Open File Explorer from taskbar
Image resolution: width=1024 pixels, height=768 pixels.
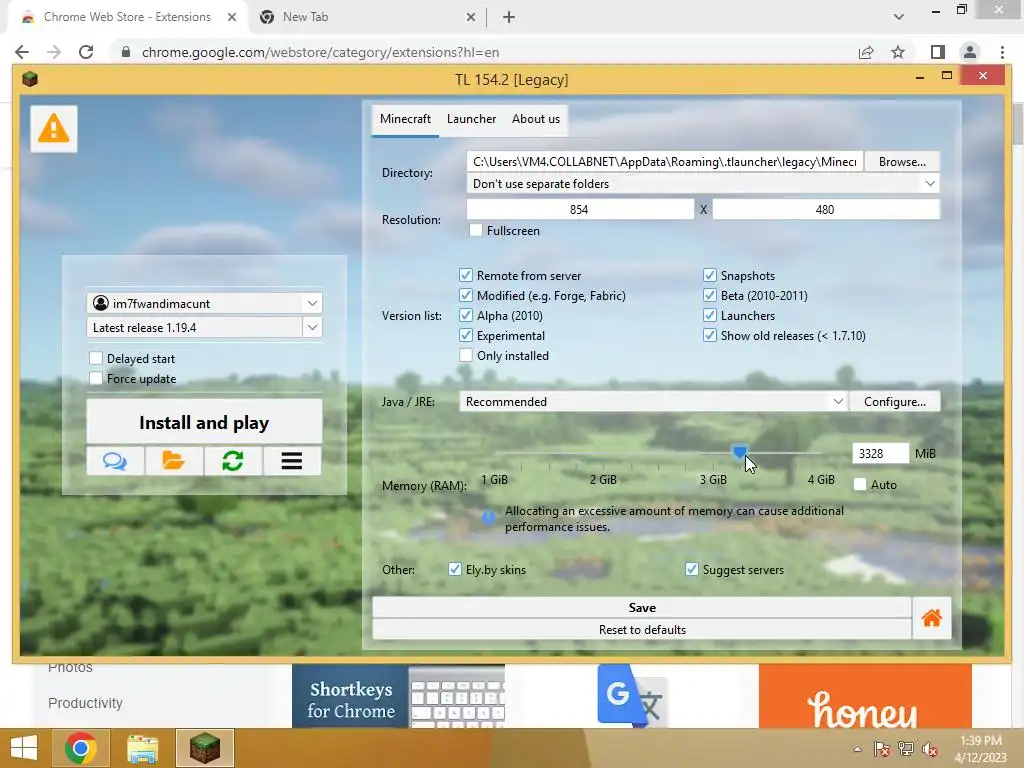coord(142,748)
